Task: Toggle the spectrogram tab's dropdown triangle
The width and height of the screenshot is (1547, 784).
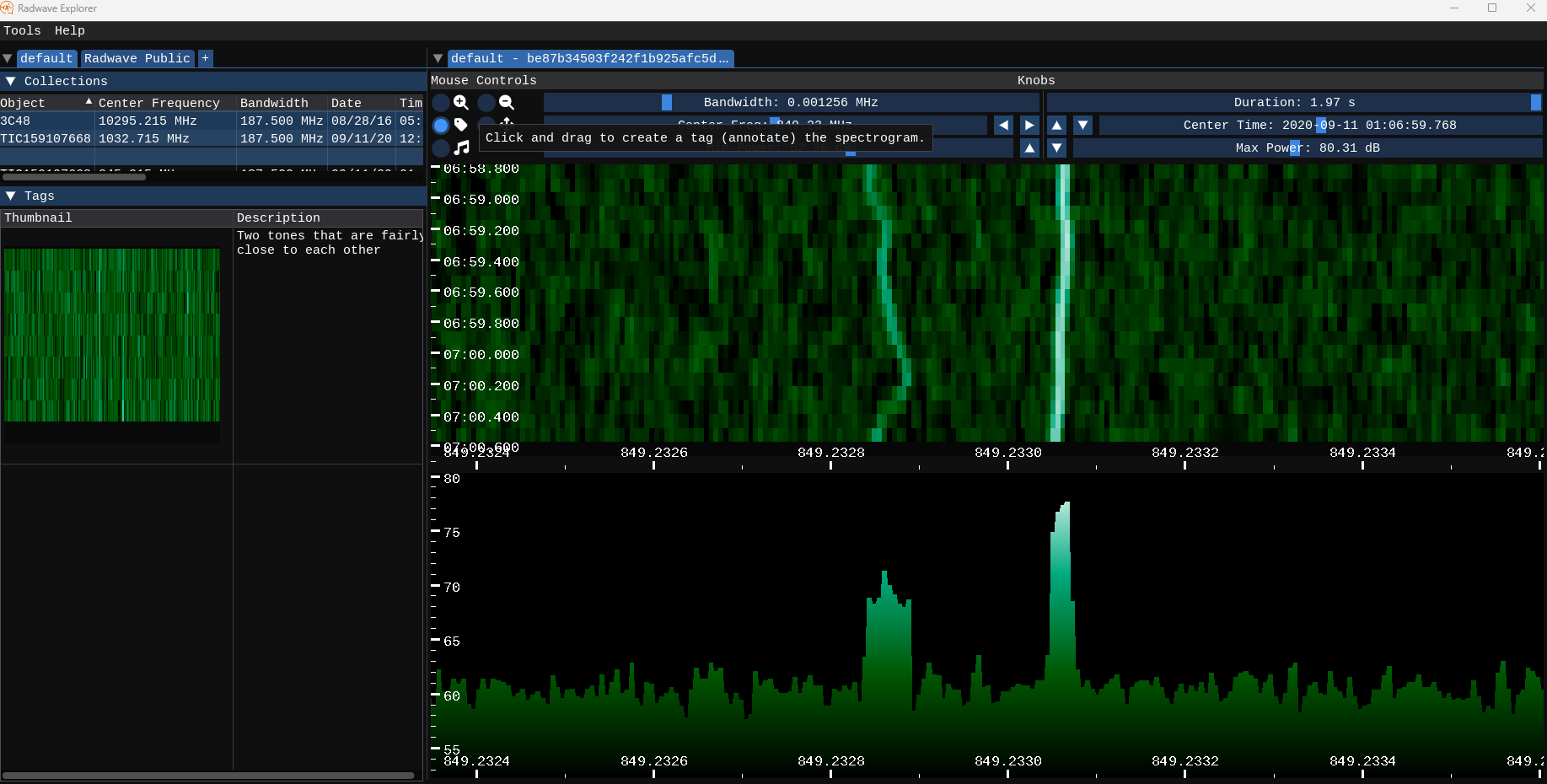Action: (x=438, y=58)
